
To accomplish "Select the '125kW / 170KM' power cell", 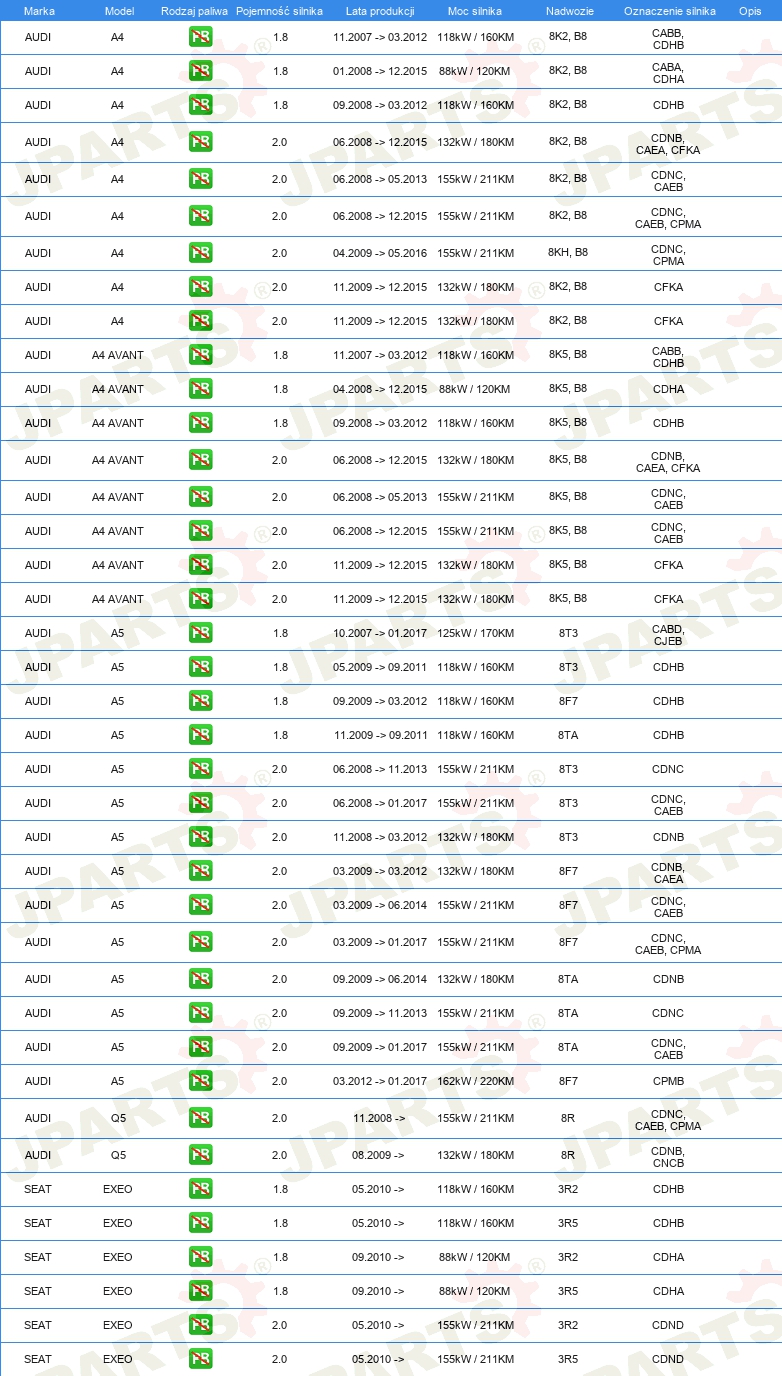I will pos(475,633).
